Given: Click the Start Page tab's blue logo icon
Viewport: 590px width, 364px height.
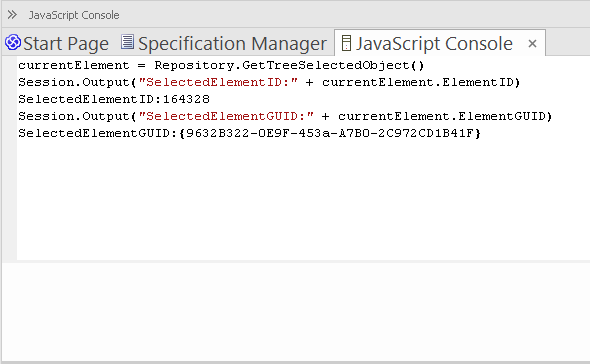Looking at the screenshot, I should click(13, 42).
